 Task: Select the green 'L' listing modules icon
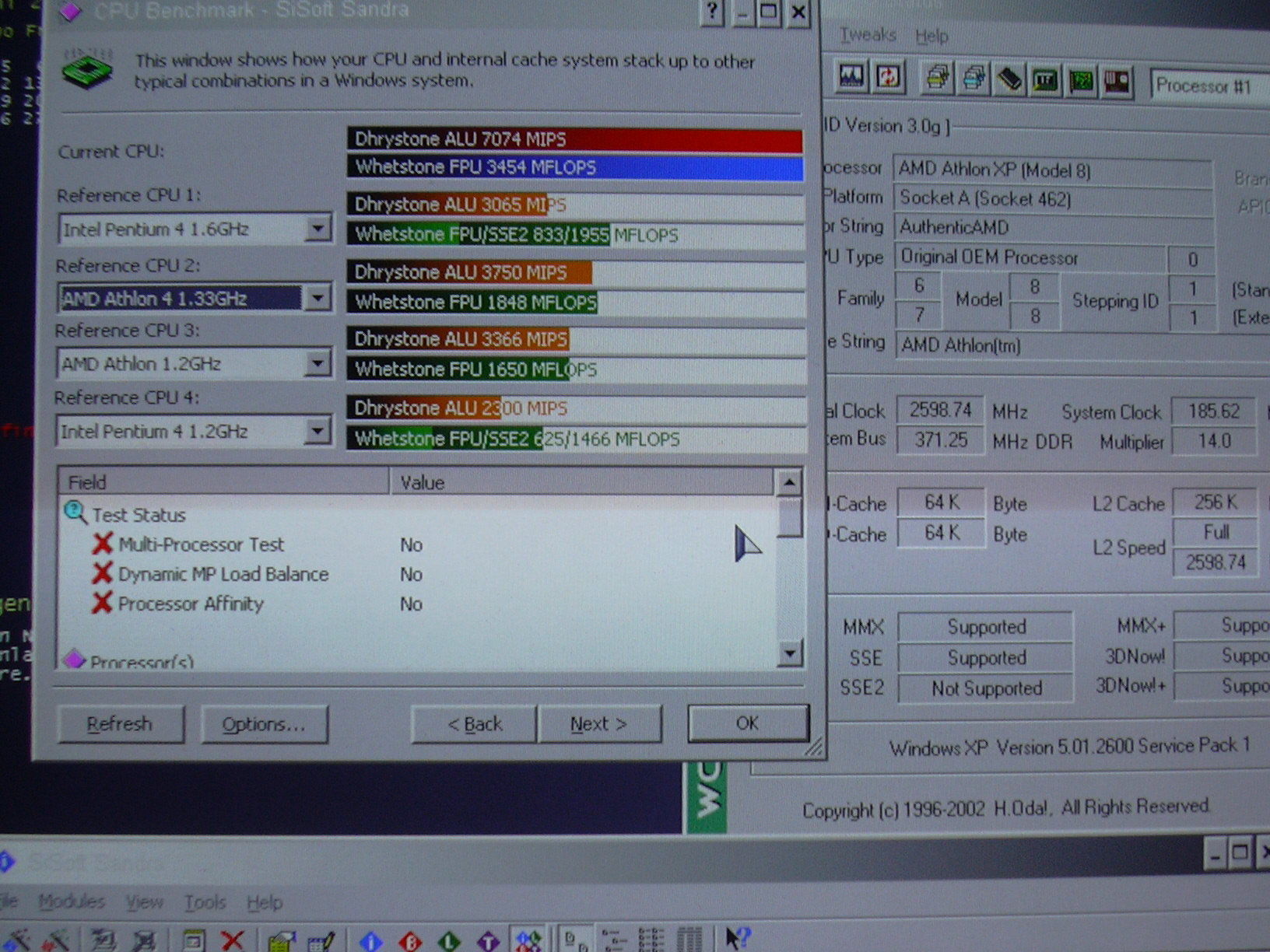(449, 940)
